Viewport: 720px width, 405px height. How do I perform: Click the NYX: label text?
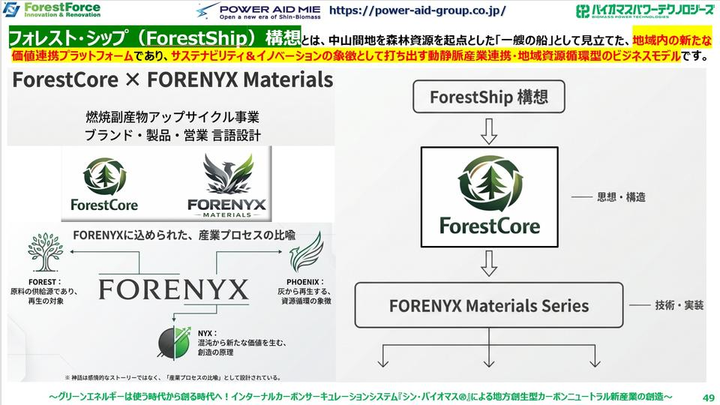tap(208, 333)
